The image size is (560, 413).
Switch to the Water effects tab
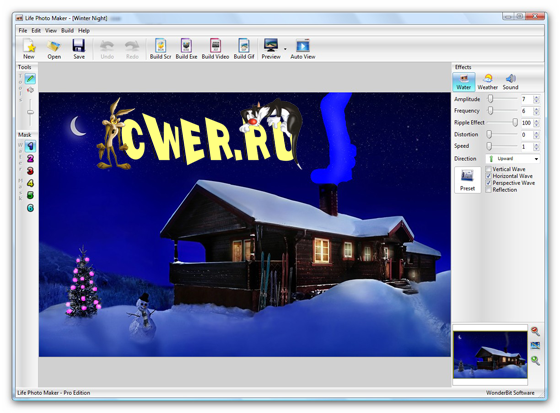[x=464, y=81]
